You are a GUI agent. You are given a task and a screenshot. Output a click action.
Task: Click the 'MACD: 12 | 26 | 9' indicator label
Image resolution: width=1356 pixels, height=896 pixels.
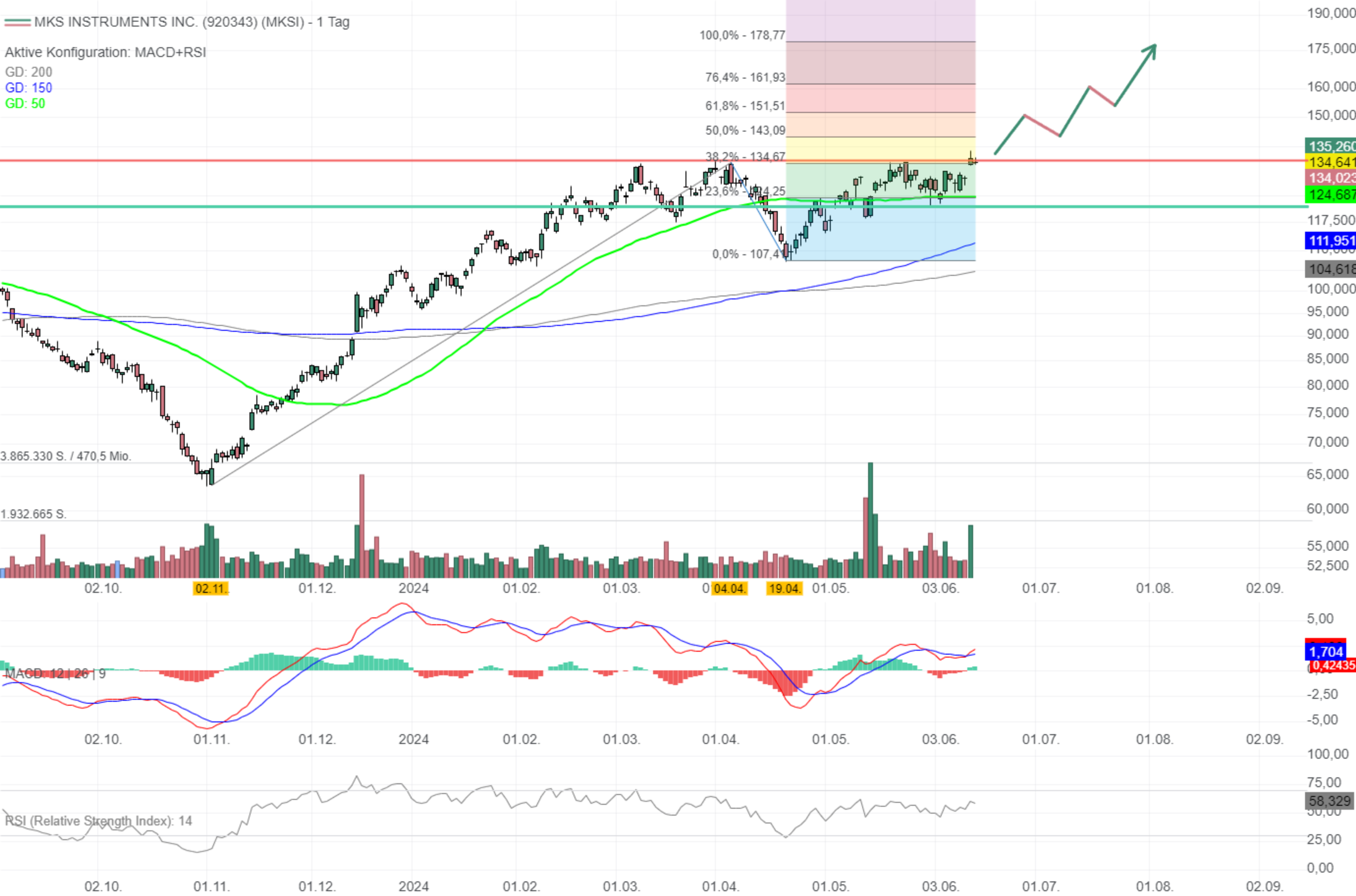[x=55, y=674]
